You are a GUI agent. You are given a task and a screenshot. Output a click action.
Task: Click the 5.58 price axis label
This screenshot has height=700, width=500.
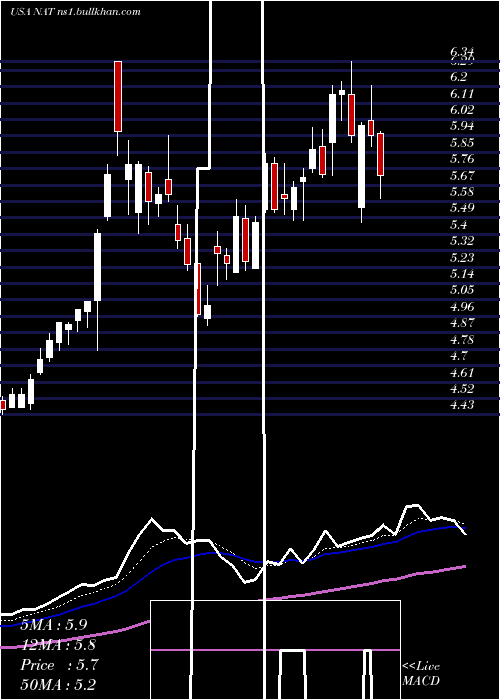462,192
